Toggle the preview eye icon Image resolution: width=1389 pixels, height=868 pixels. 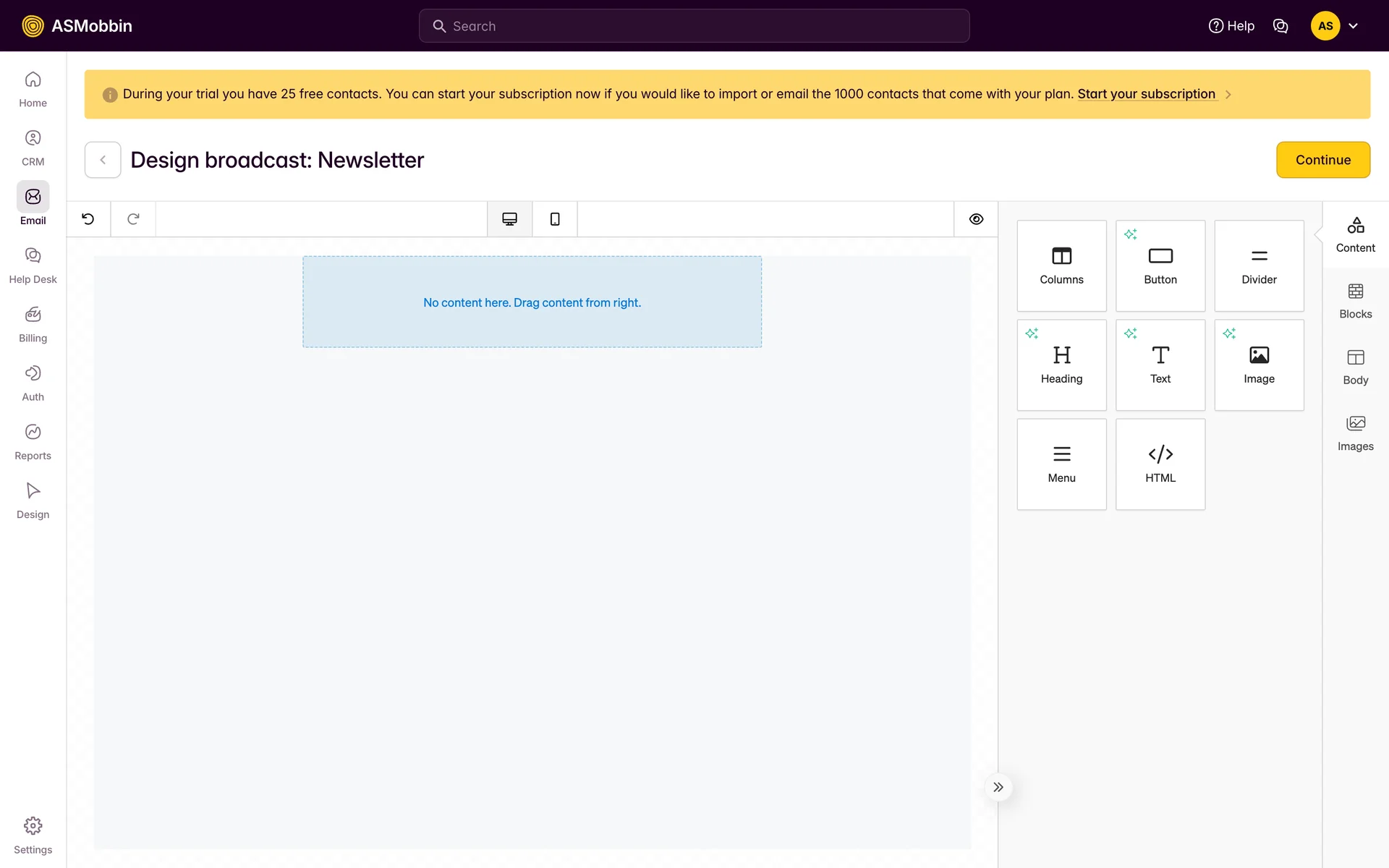pos(976,219)
